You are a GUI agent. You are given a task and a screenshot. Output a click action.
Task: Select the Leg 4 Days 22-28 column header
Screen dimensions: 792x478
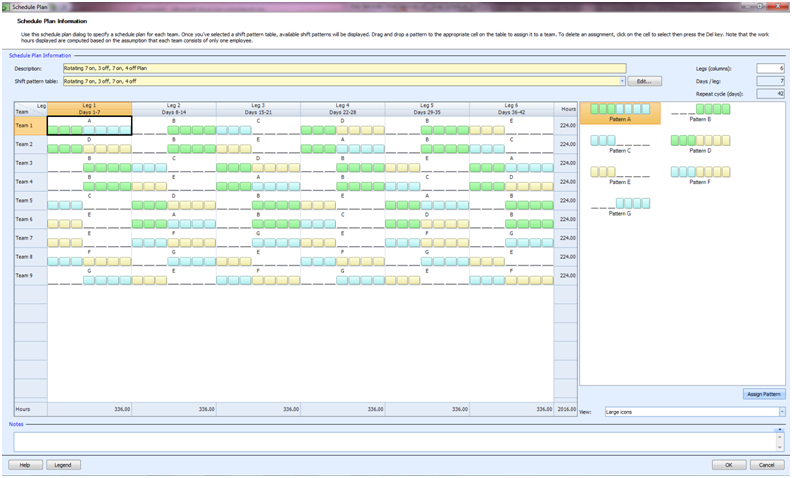[342, 109]
